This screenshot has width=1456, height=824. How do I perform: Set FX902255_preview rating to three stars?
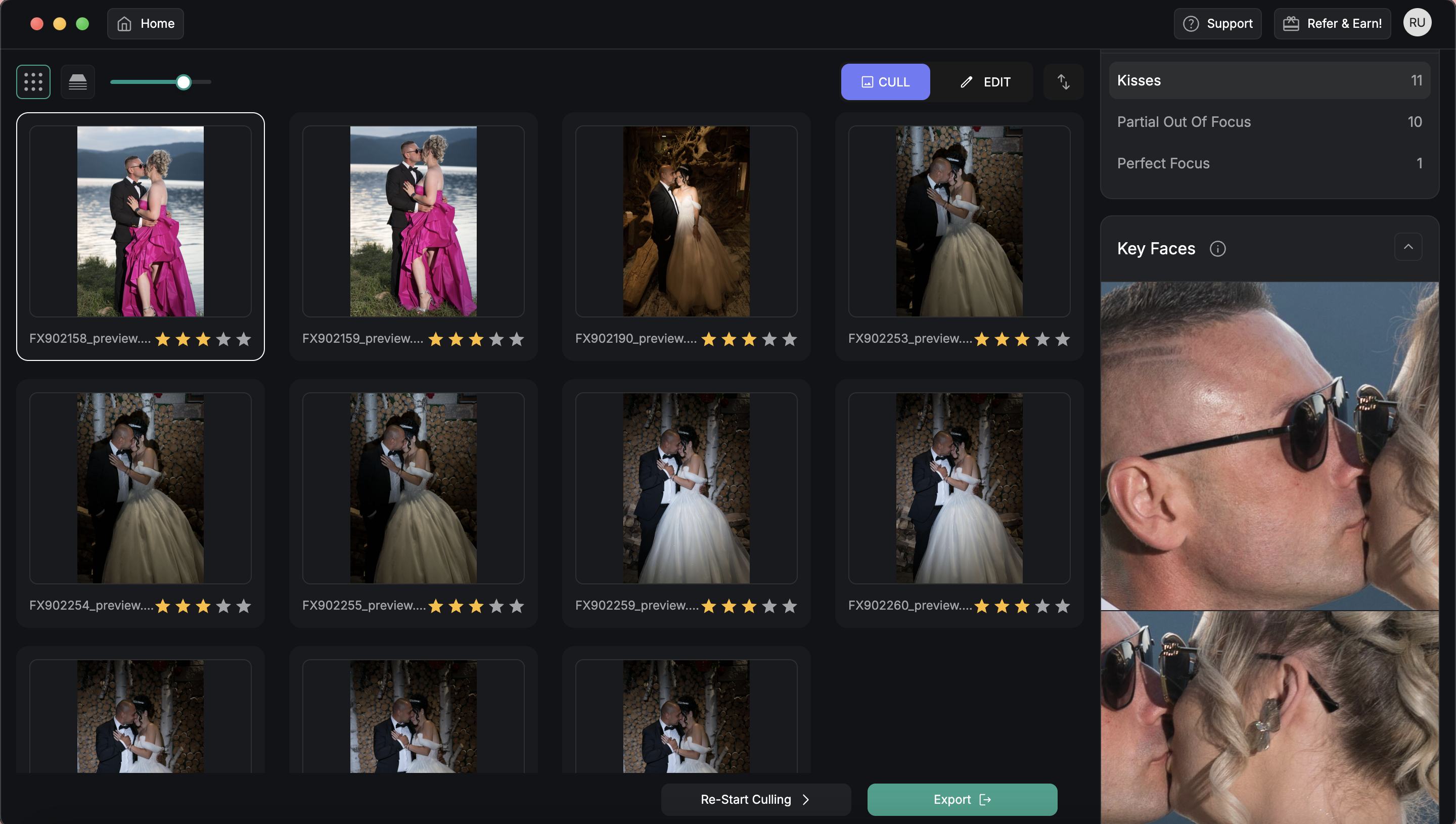(476, 606)
